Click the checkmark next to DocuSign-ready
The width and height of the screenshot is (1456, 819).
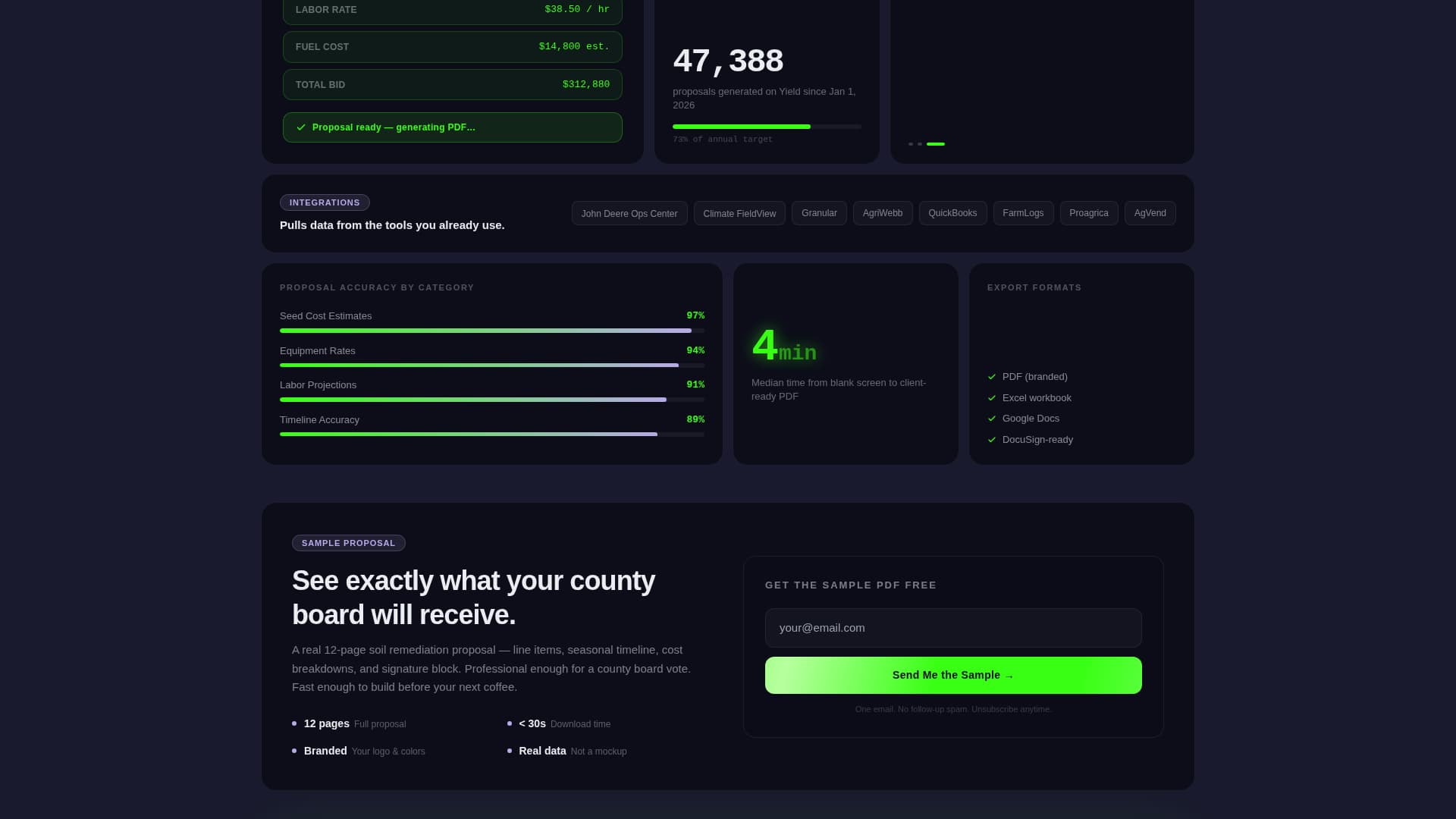click(992, 440)
